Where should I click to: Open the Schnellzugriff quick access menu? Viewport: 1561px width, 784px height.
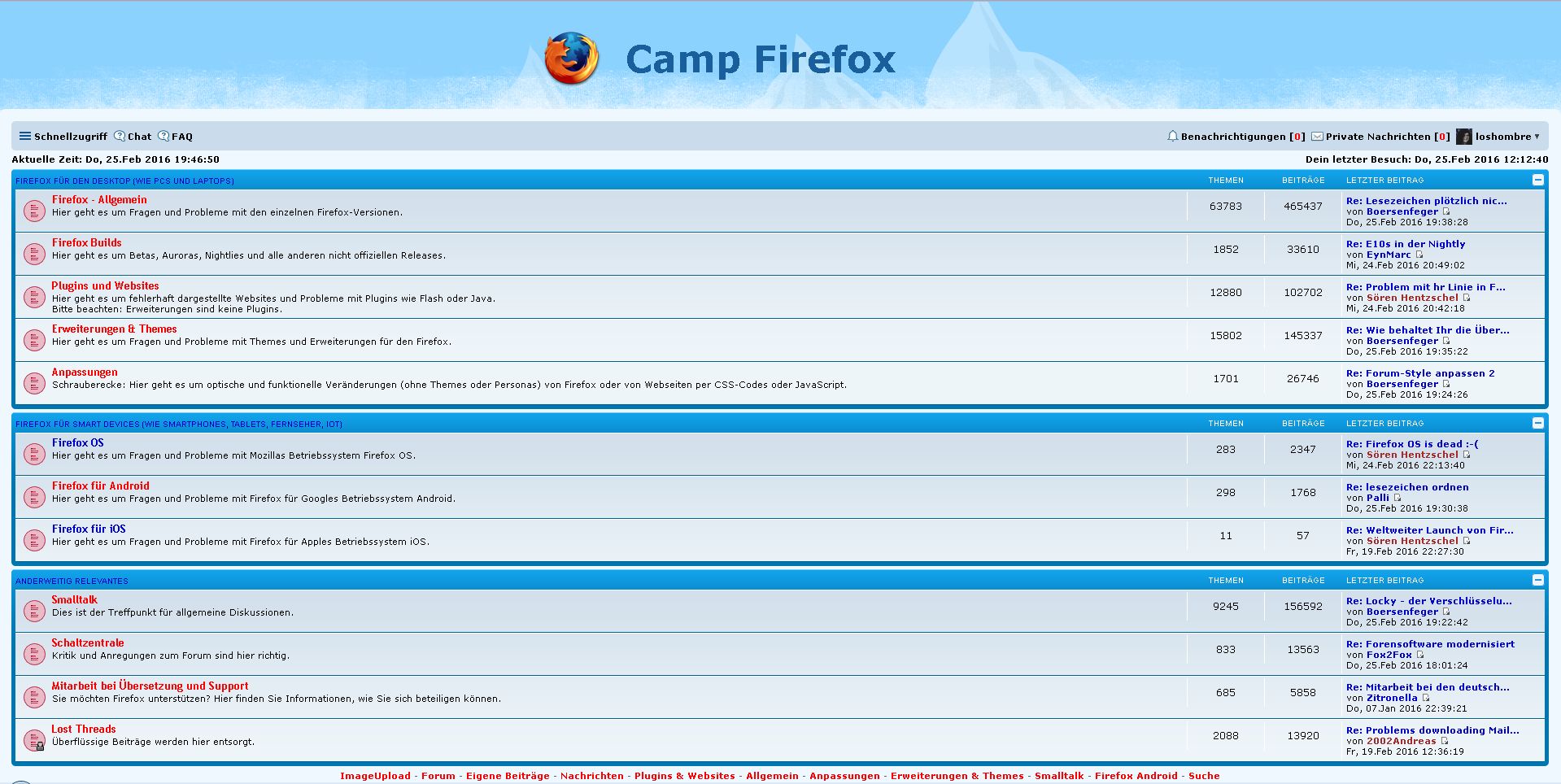[63, 137]
